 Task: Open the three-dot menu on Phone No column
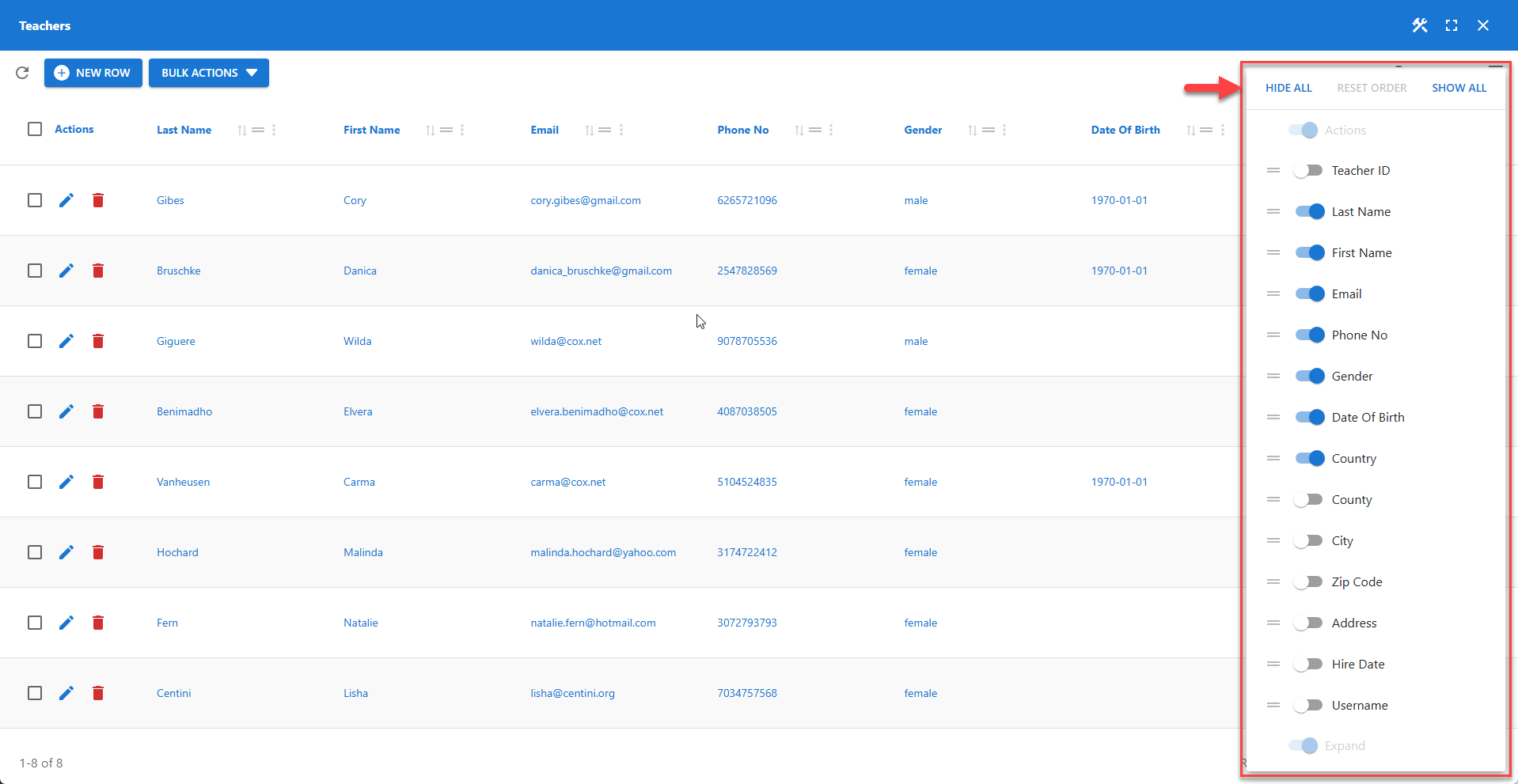[831, 130]
